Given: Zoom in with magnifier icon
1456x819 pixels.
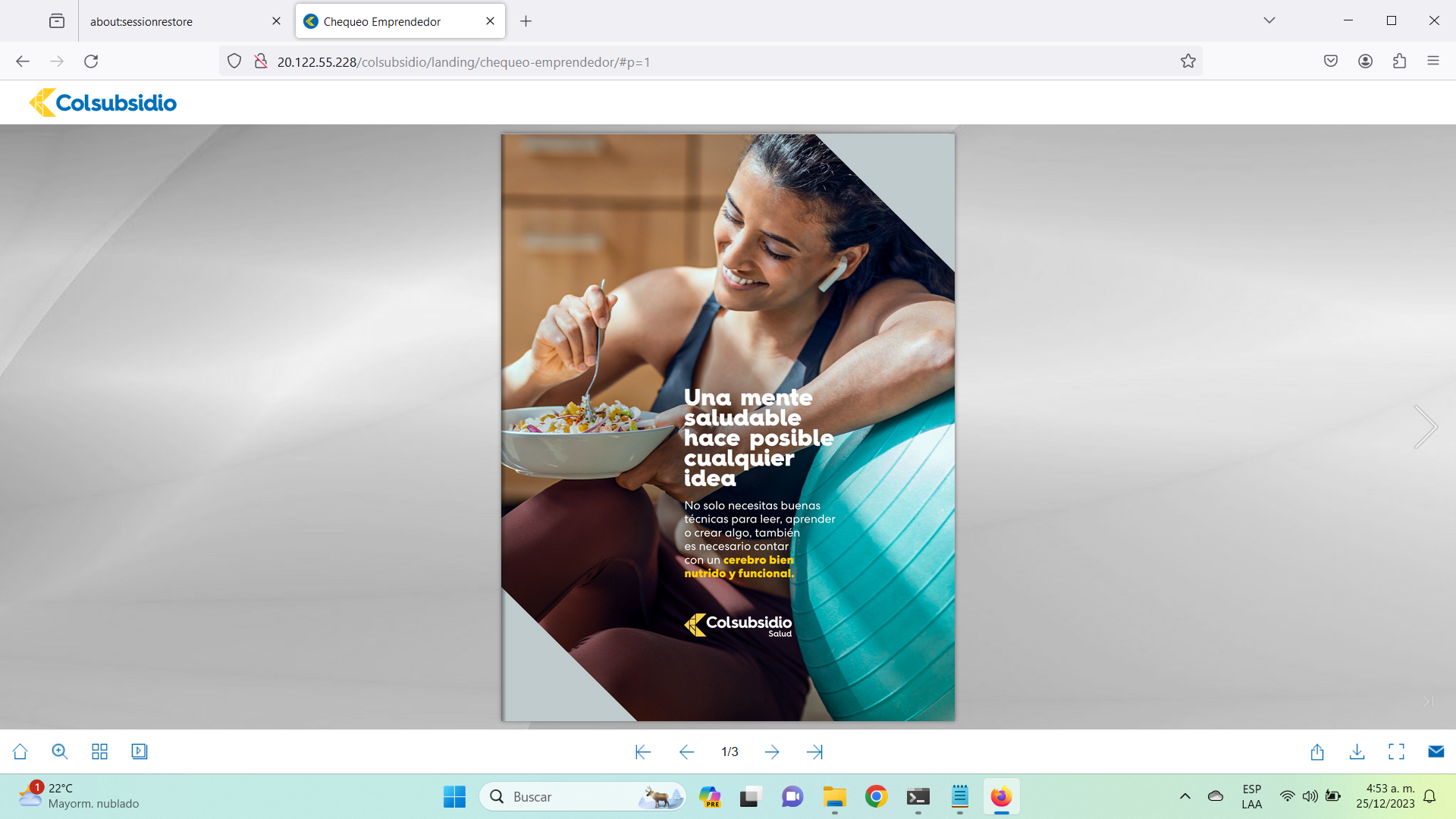Looking at the screenshot, I should point(60,752).
